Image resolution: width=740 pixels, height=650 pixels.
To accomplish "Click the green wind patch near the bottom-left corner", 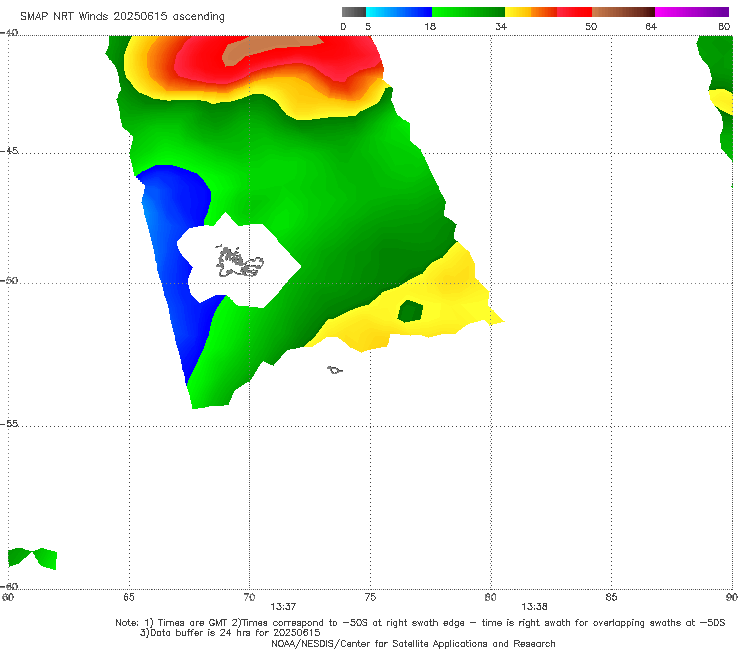I will point(33,558).
